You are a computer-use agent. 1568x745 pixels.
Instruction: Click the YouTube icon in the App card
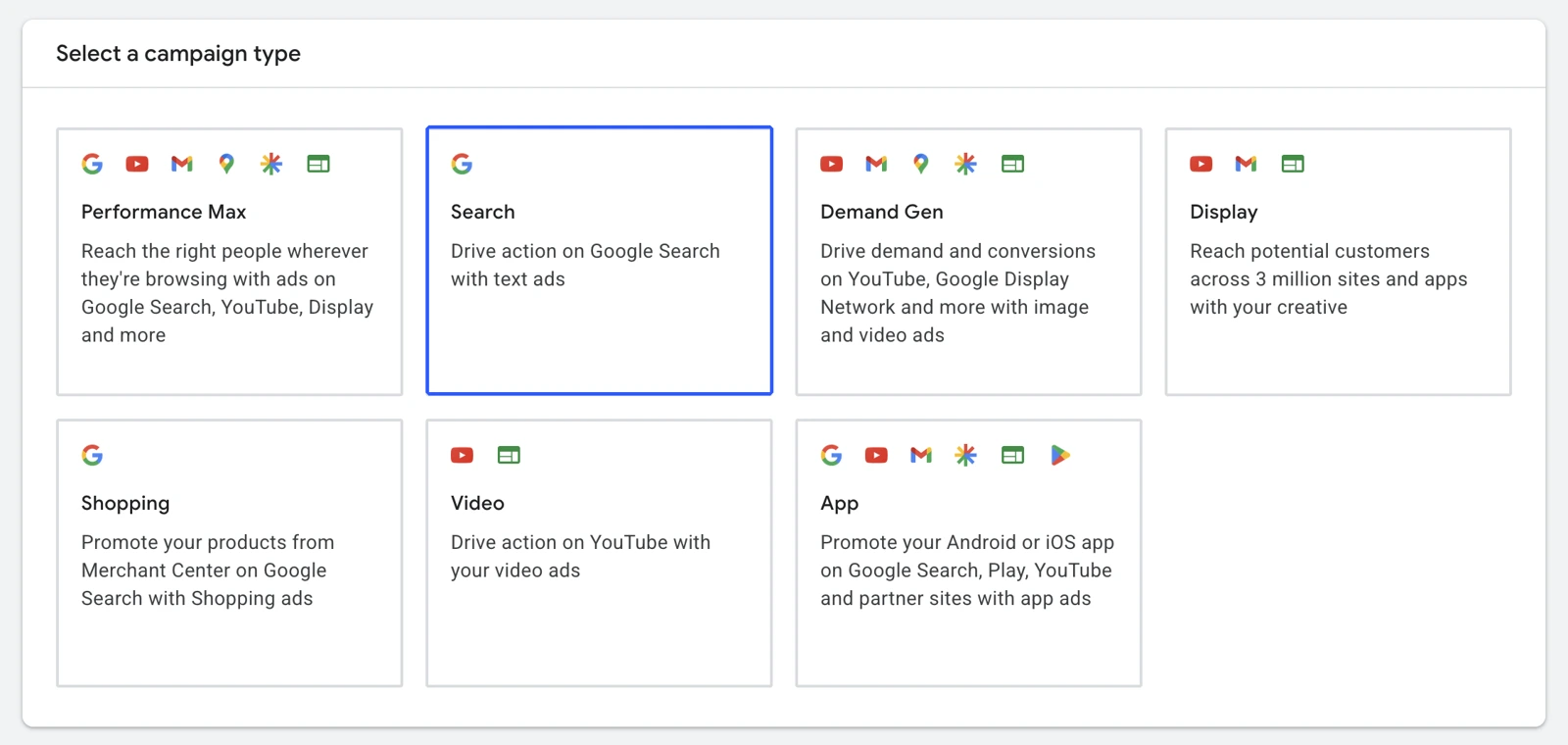click(876, 455)
